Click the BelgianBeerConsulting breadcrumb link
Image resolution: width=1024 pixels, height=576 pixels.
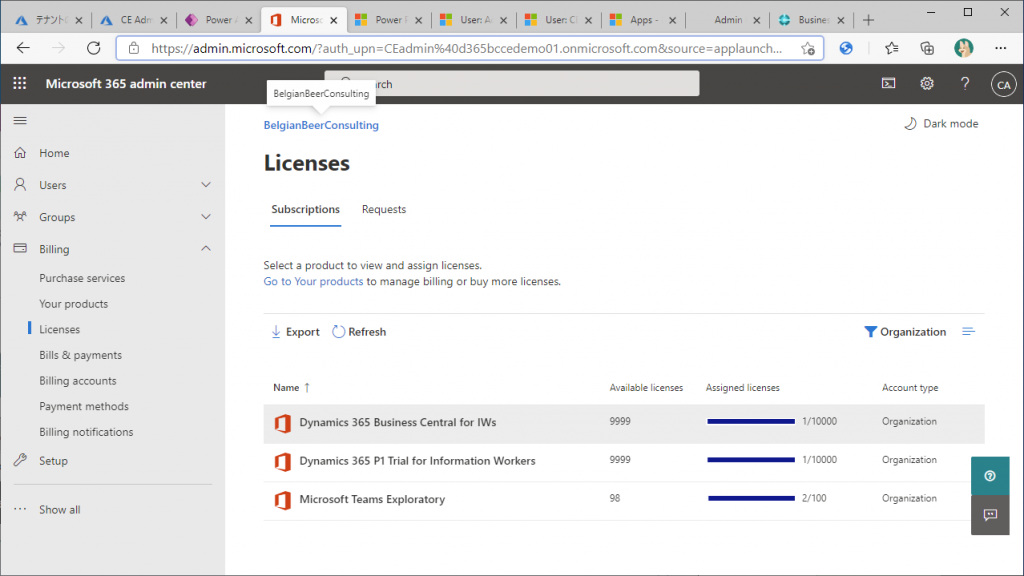tap(321, 125)
